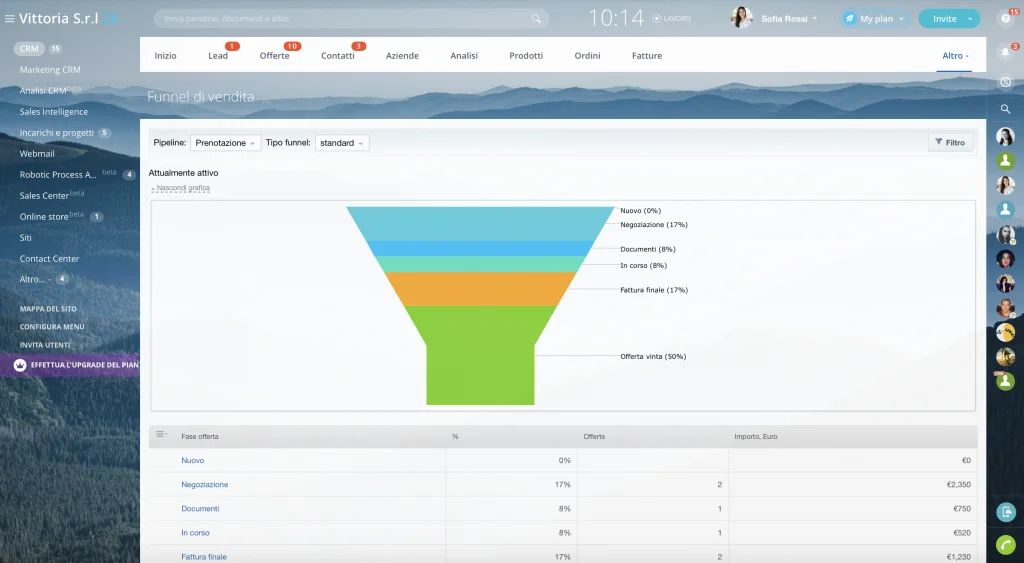
Task: Expand the Pipeline Prenotazione dropdown
Action: (x=225, y=143)
